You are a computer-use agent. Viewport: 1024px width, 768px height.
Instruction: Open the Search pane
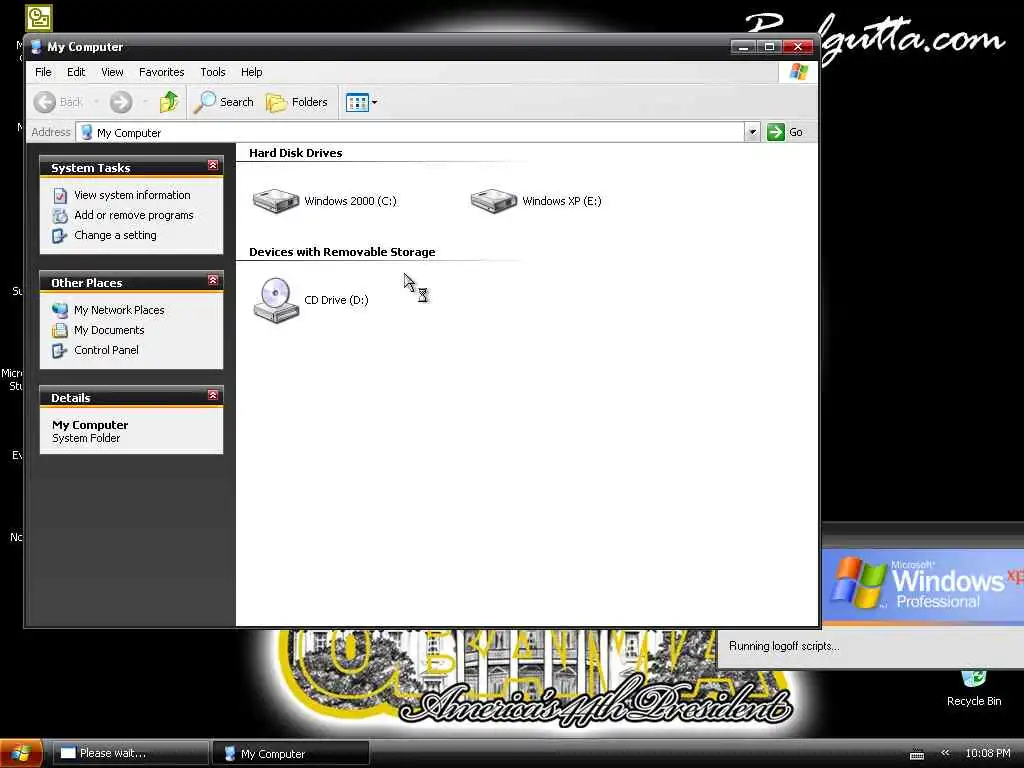click(x=225, y=102)
